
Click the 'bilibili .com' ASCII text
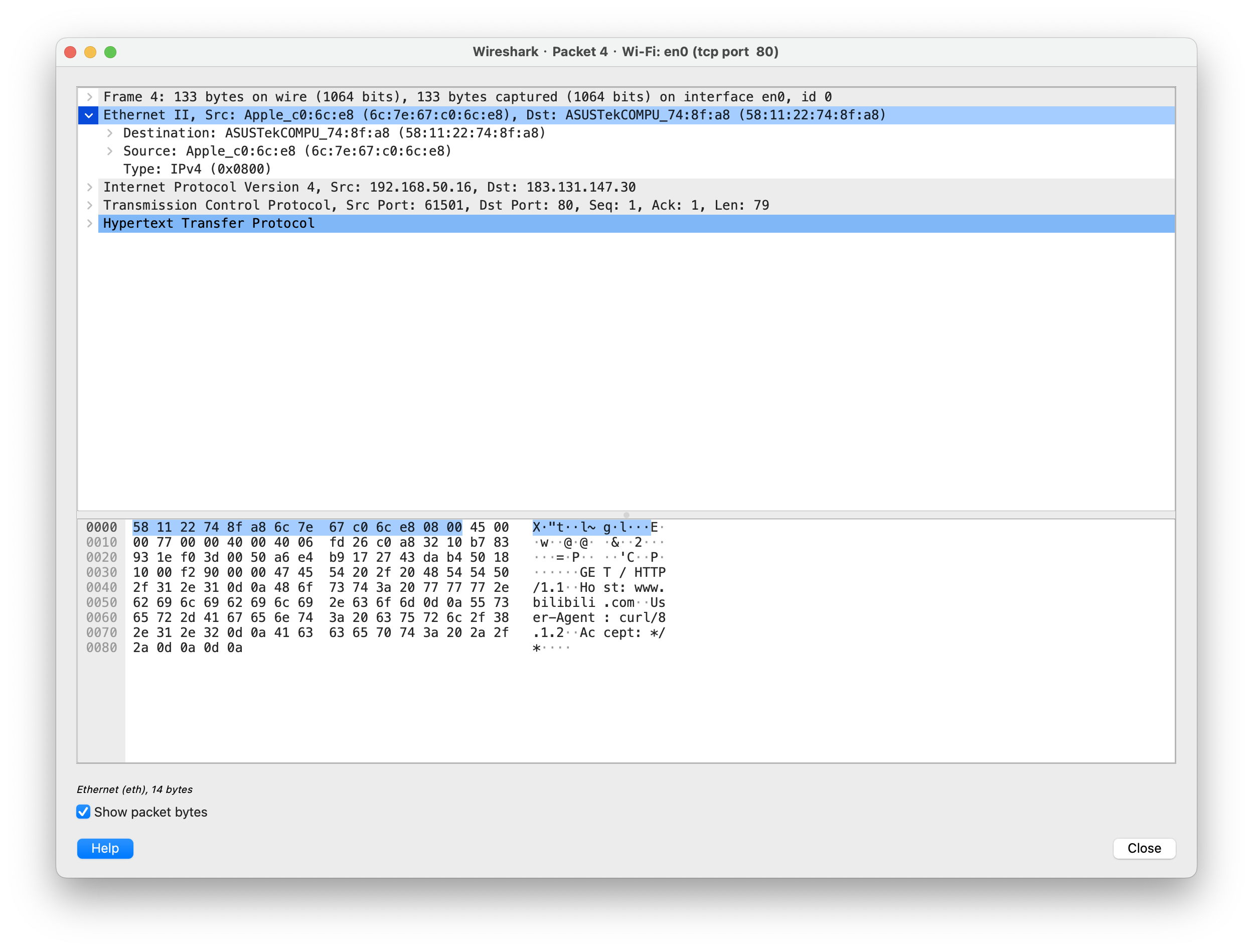tap(583, 603)
